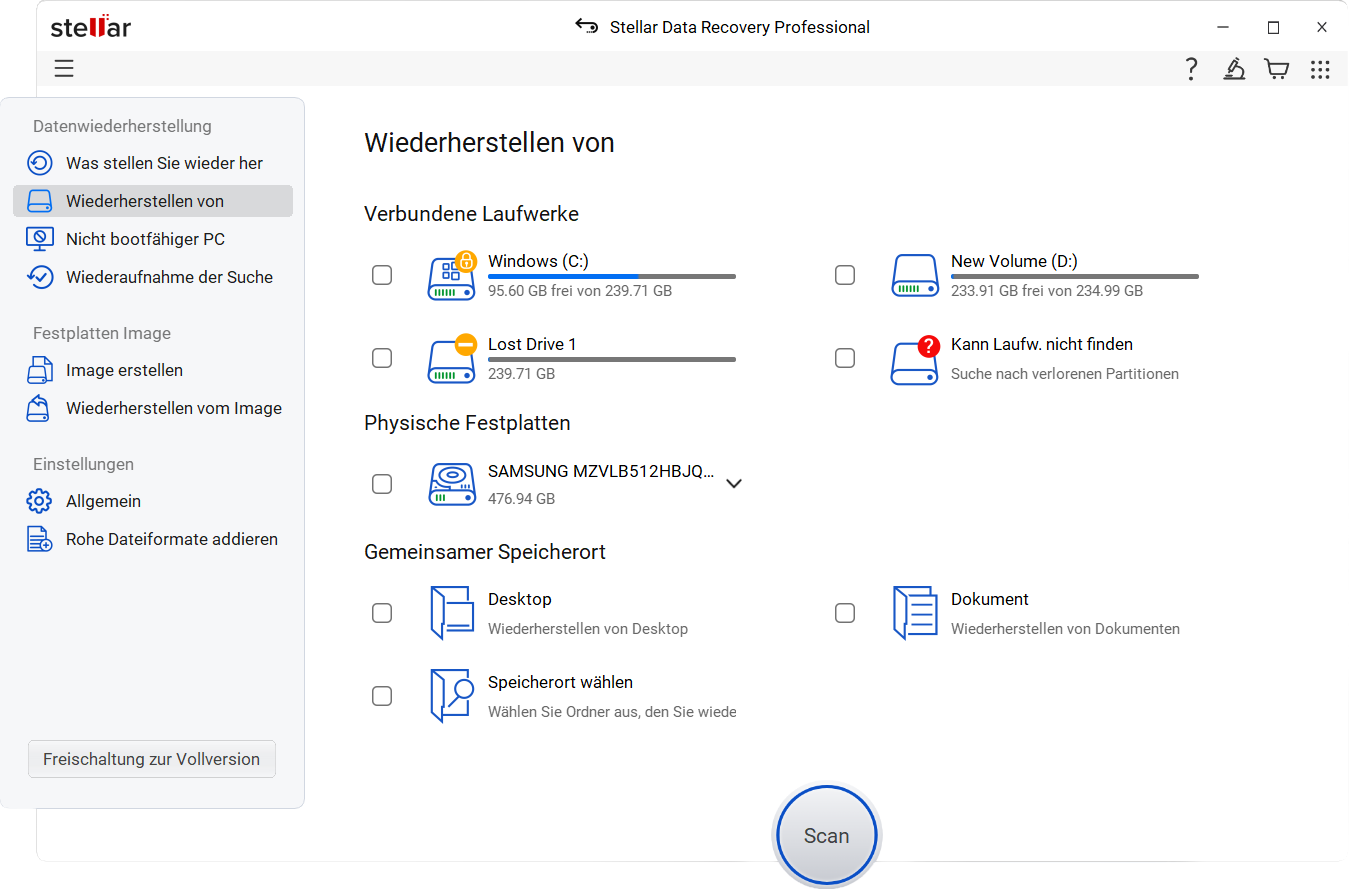Click 95.60 GB frei von 239.71 GB

(580, 291)
